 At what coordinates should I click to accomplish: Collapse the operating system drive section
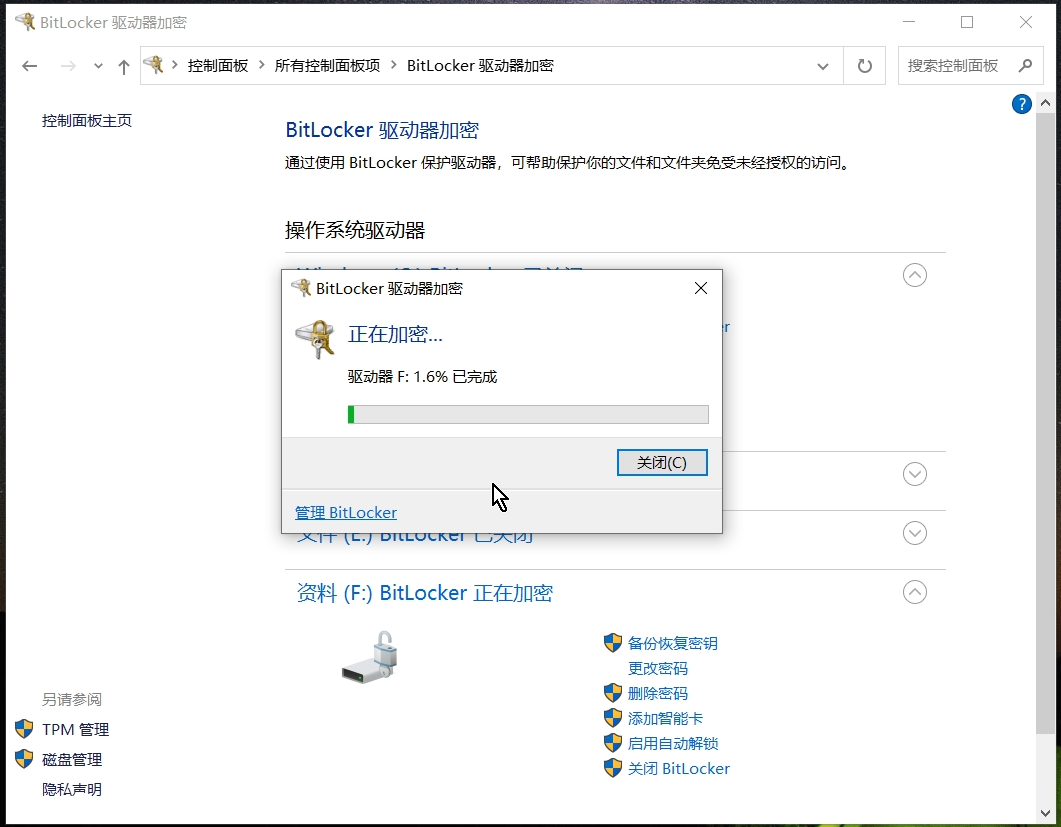[x=915, y=275]
